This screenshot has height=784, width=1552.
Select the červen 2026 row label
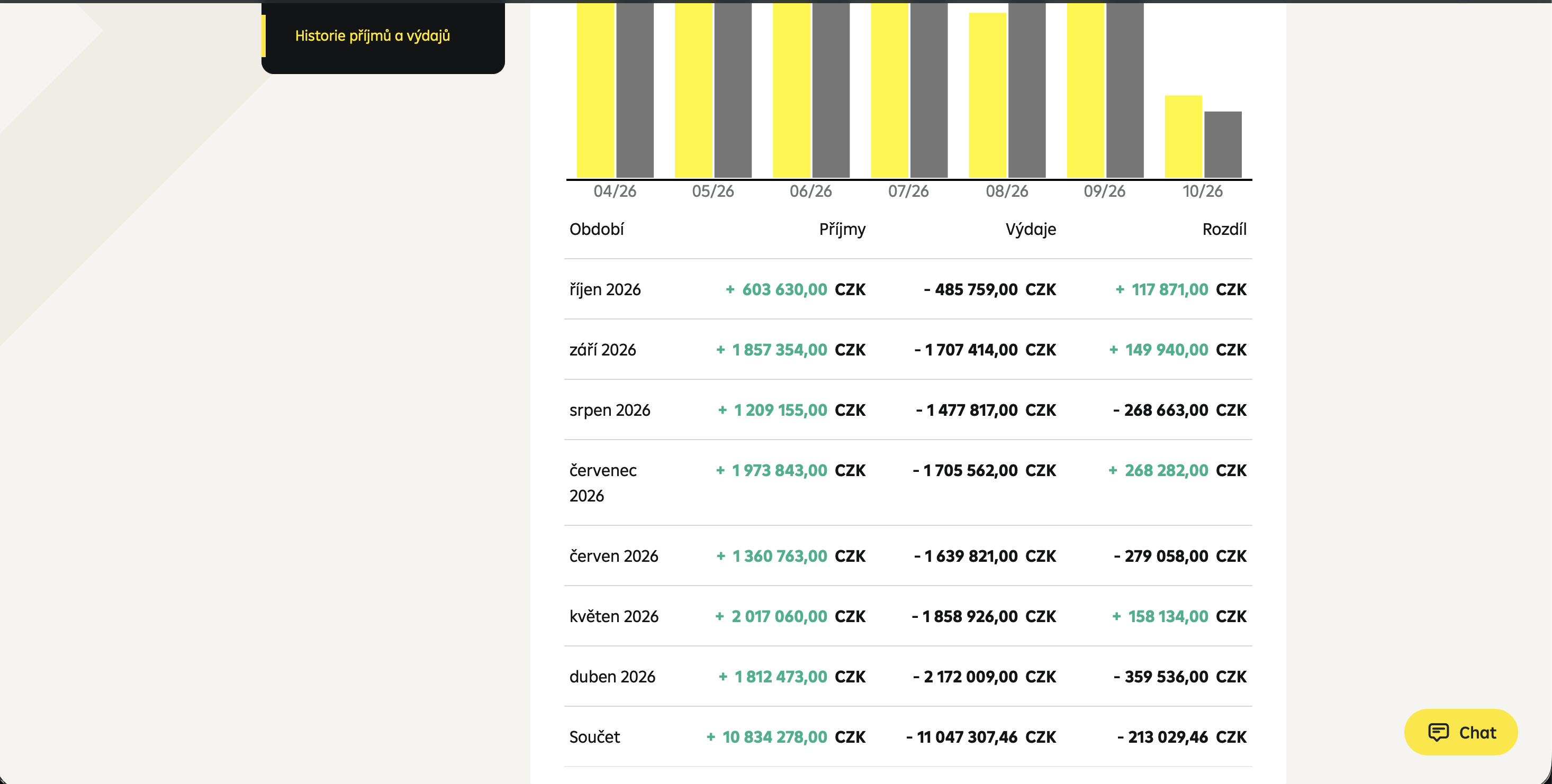click(x=614, y=556)
